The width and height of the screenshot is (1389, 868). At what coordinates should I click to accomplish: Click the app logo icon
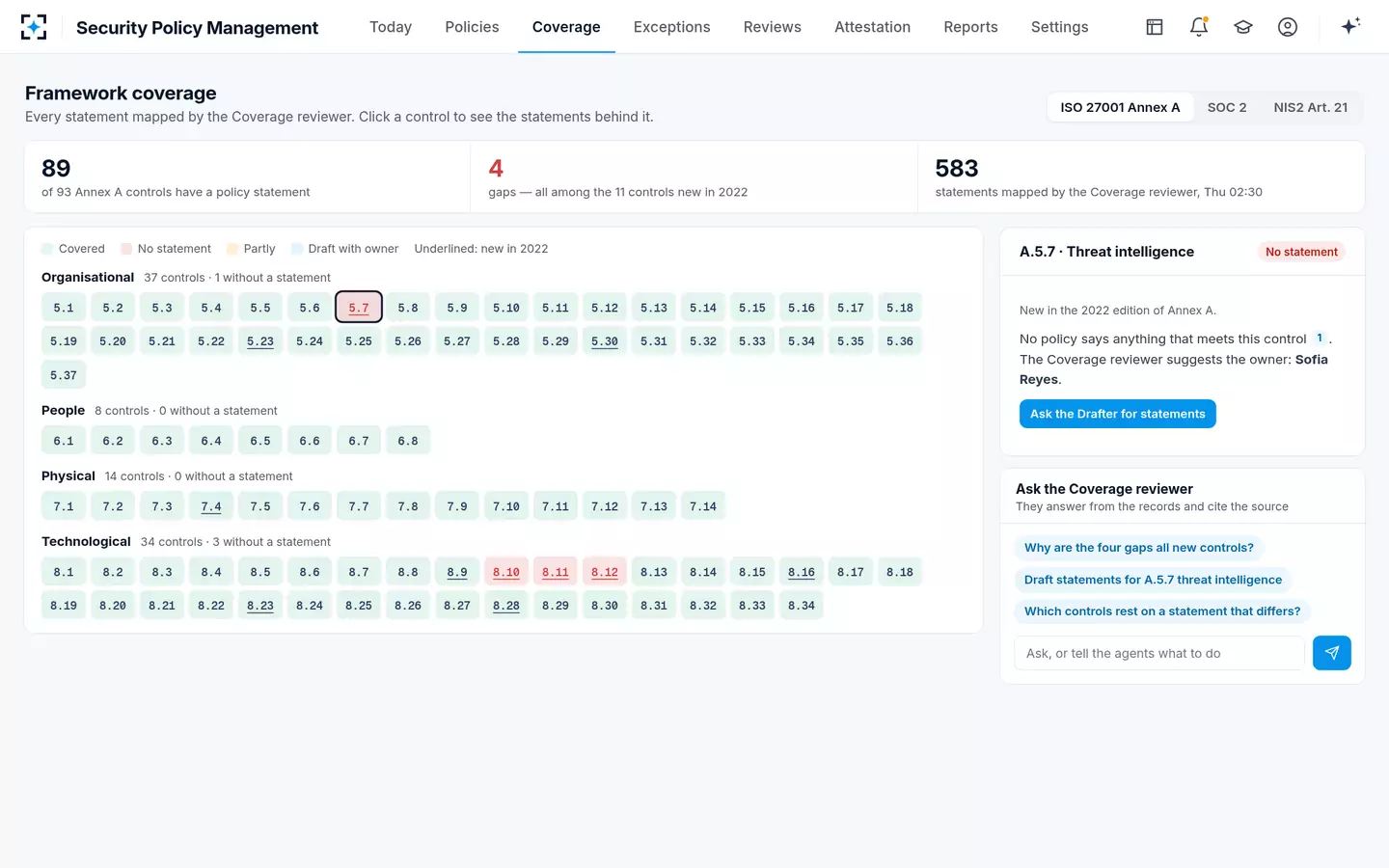[x=34, y=27]
